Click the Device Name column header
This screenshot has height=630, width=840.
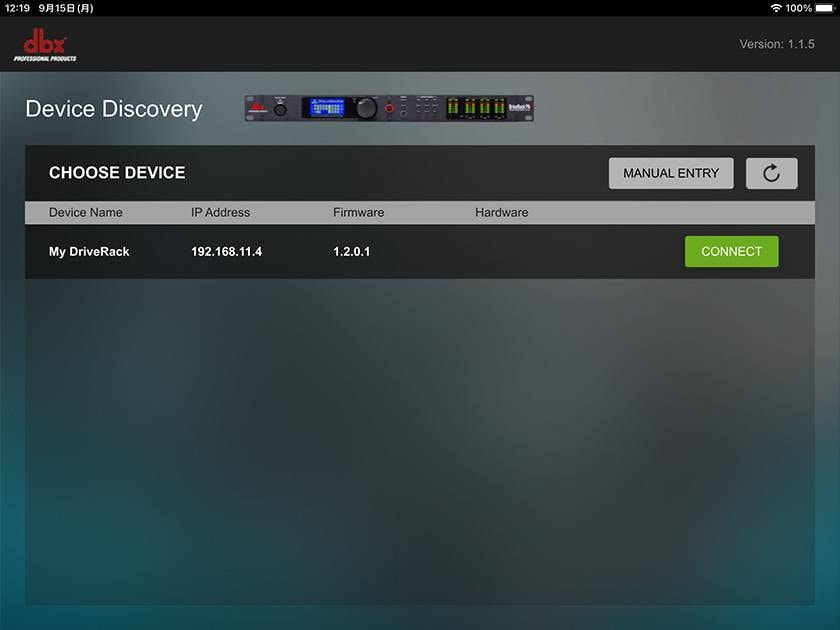[86, 212]
